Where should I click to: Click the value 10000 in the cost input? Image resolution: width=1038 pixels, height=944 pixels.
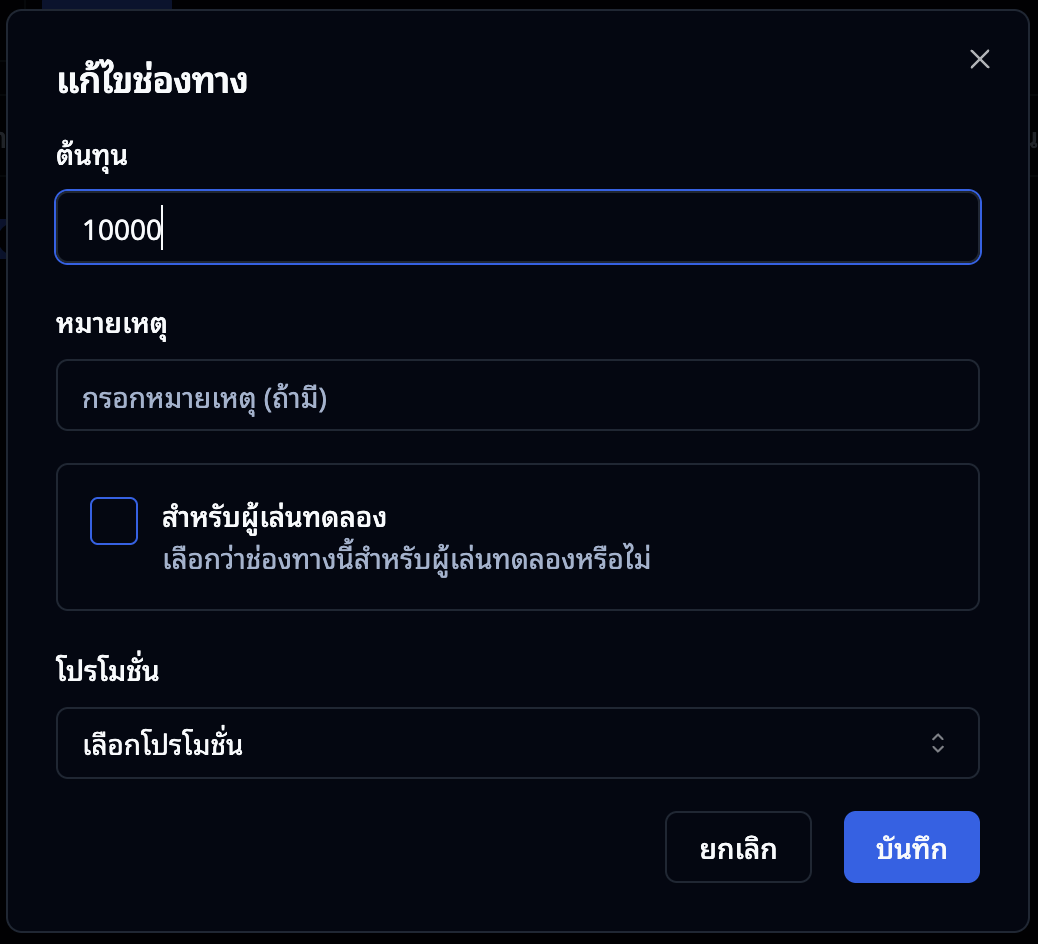tap(121, 227)
